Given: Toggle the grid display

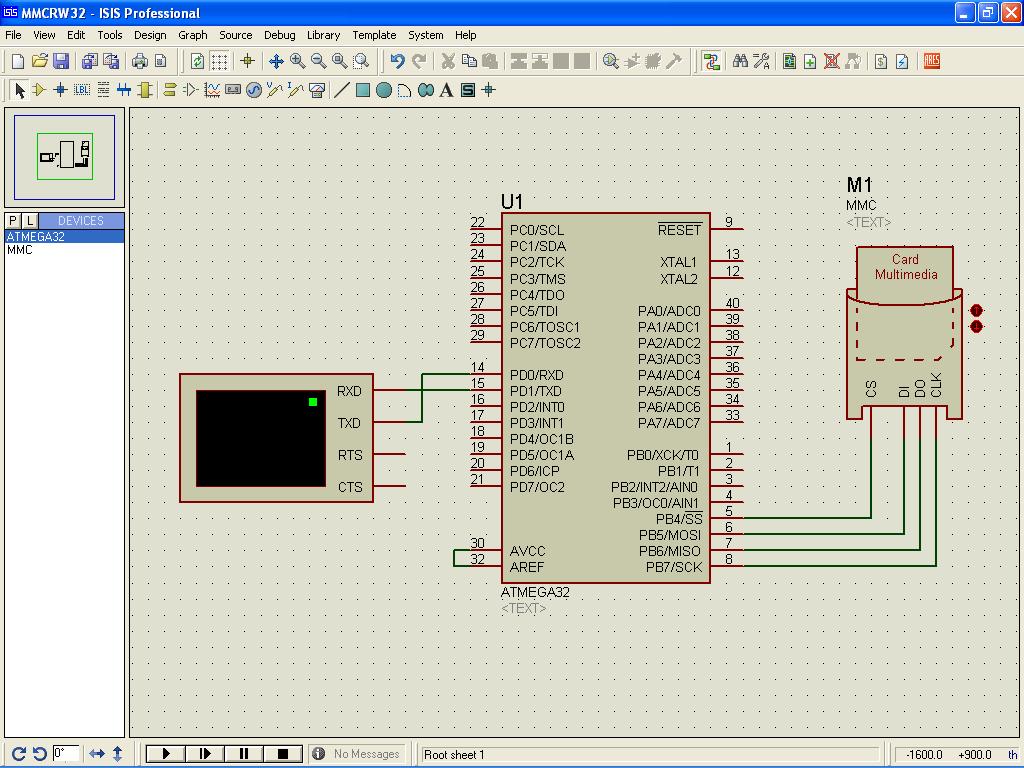Looking at the screenshot, I should [219, 61].
